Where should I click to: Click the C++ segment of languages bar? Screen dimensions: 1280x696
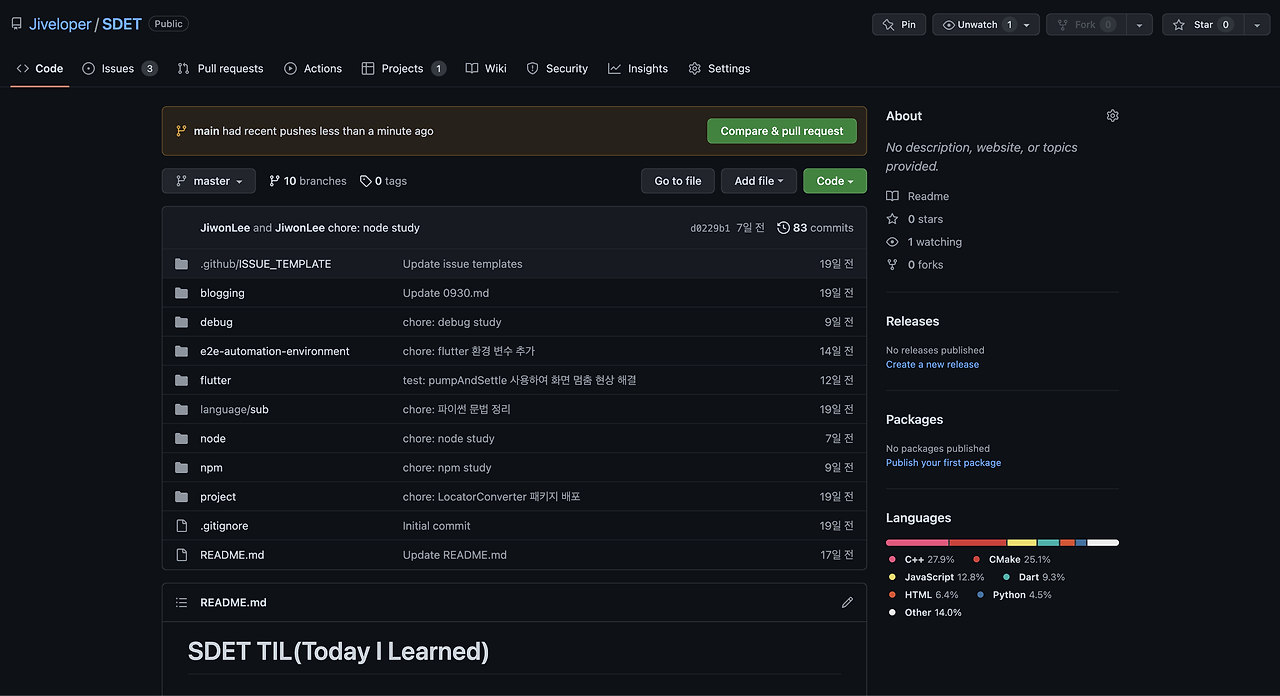click(x=917, y=542)
